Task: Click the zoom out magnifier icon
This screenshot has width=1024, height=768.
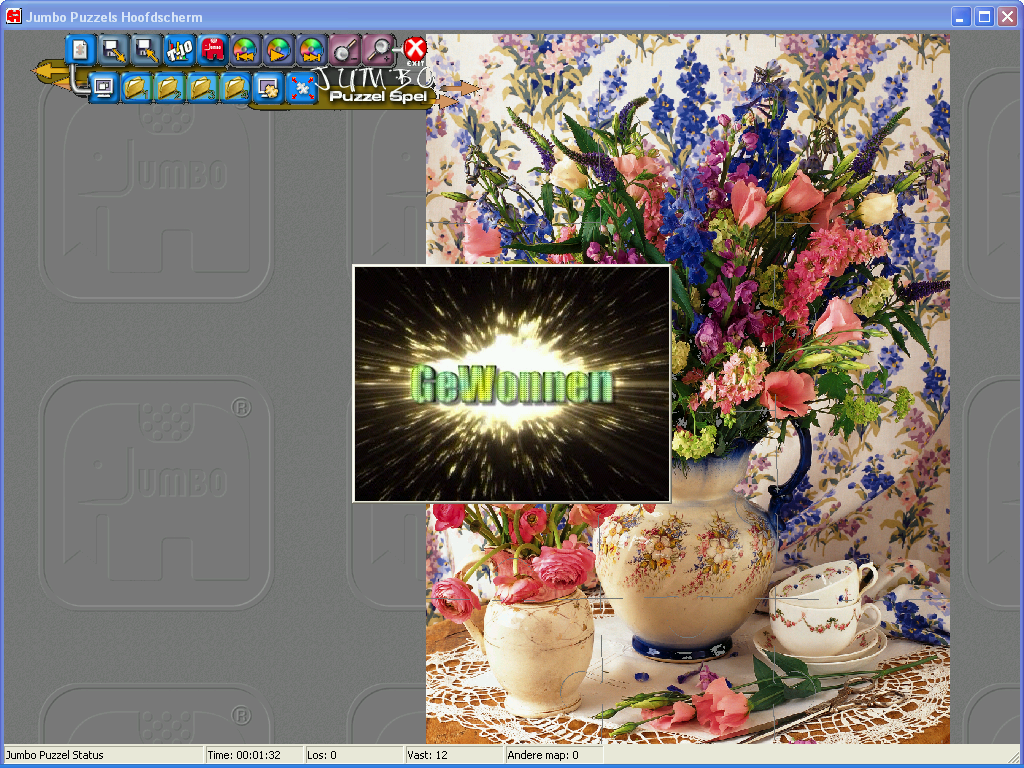Action: [345, 50]
